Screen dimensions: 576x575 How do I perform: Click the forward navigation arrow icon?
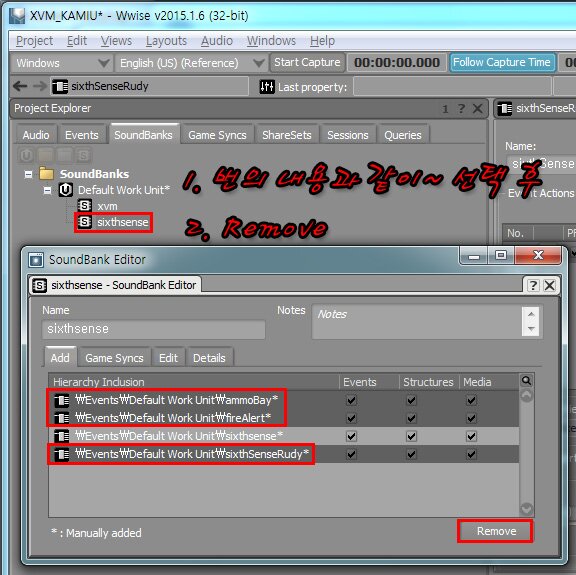pos(40,86)
